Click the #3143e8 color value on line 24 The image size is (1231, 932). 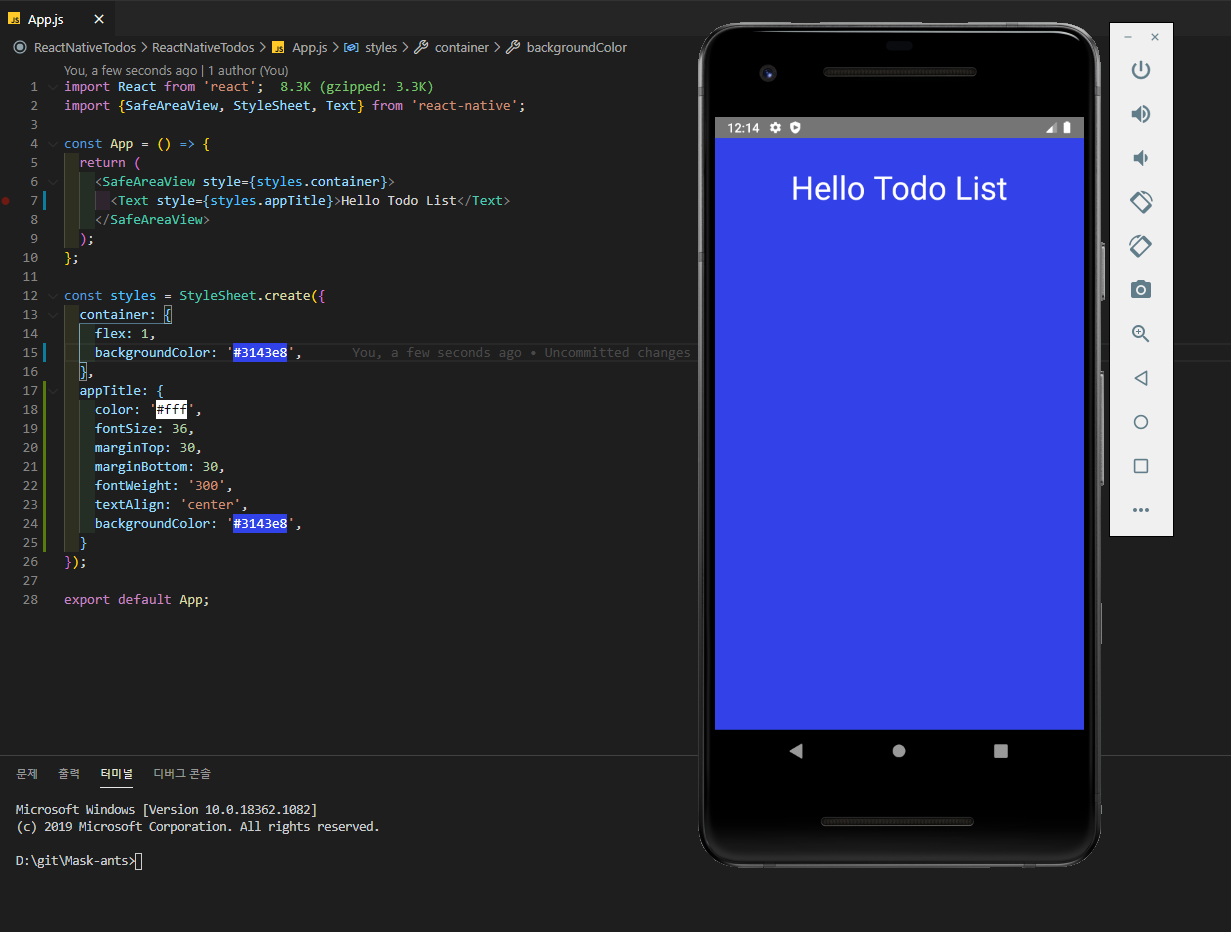tap(260, 523)
